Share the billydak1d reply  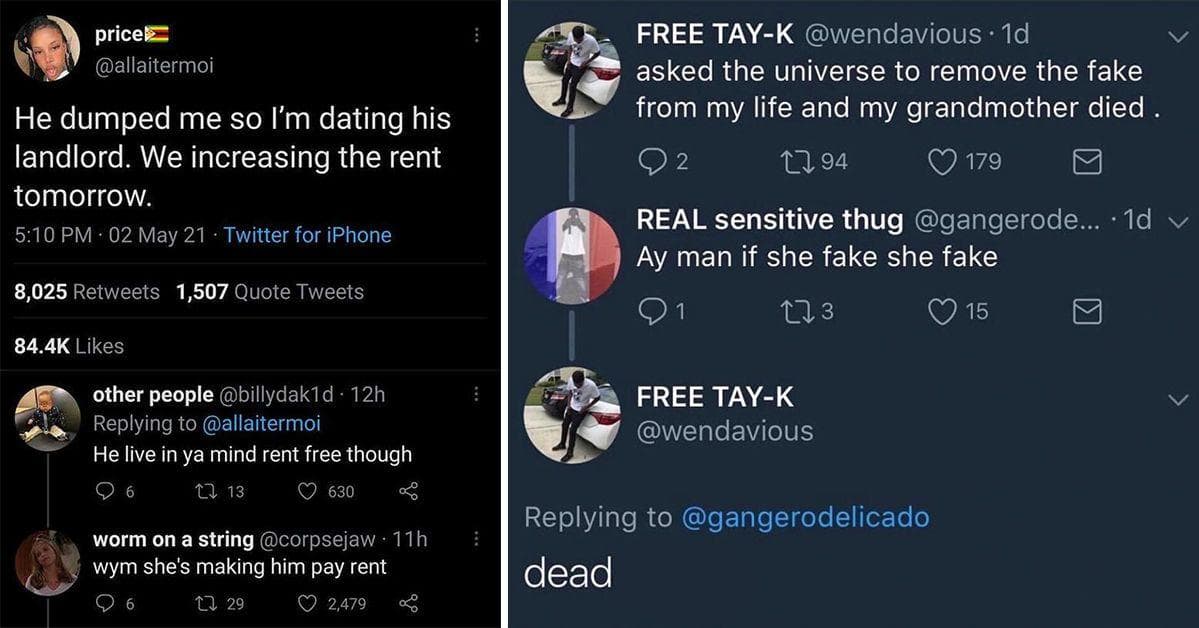[x=408, y=491]
